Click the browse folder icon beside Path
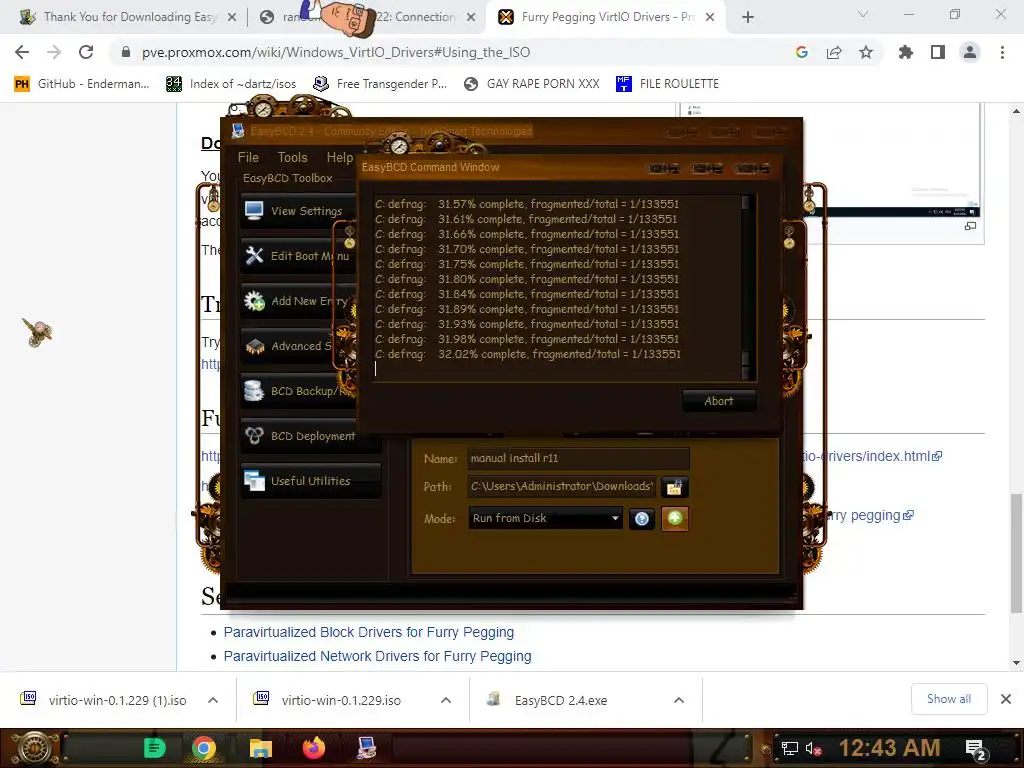This screenshot has width=1024, height=768. coord(675,487)
